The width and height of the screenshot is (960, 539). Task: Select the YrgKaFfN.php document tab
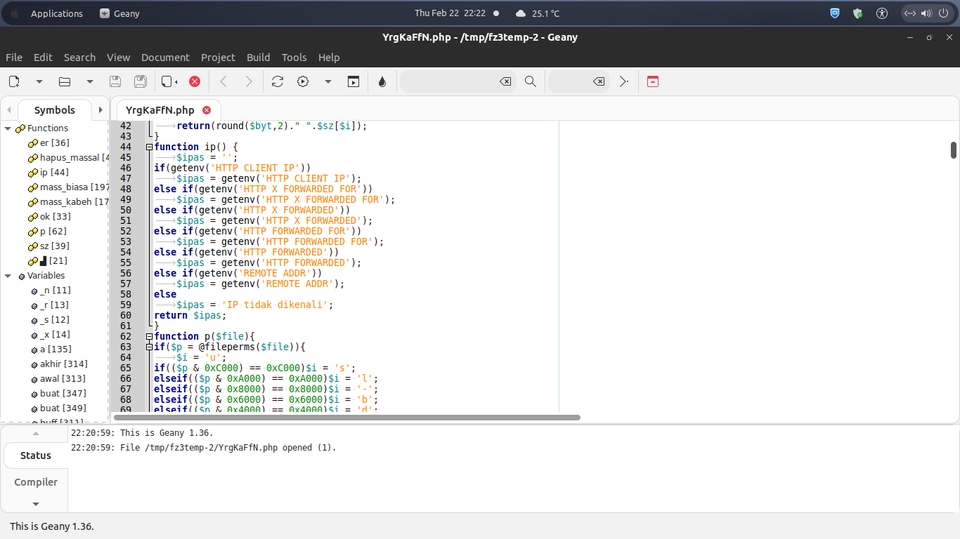[x=160, y=110]
